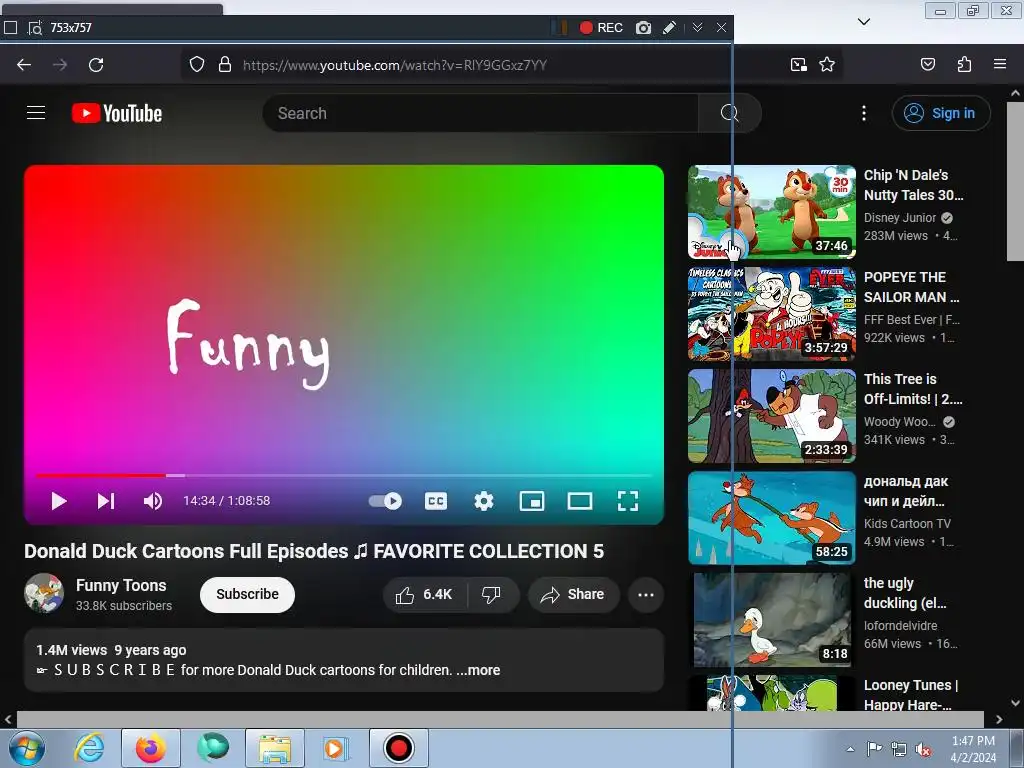1024x768 pixels.
Task: Like the video with 6.4K likes
Action: 424,594
